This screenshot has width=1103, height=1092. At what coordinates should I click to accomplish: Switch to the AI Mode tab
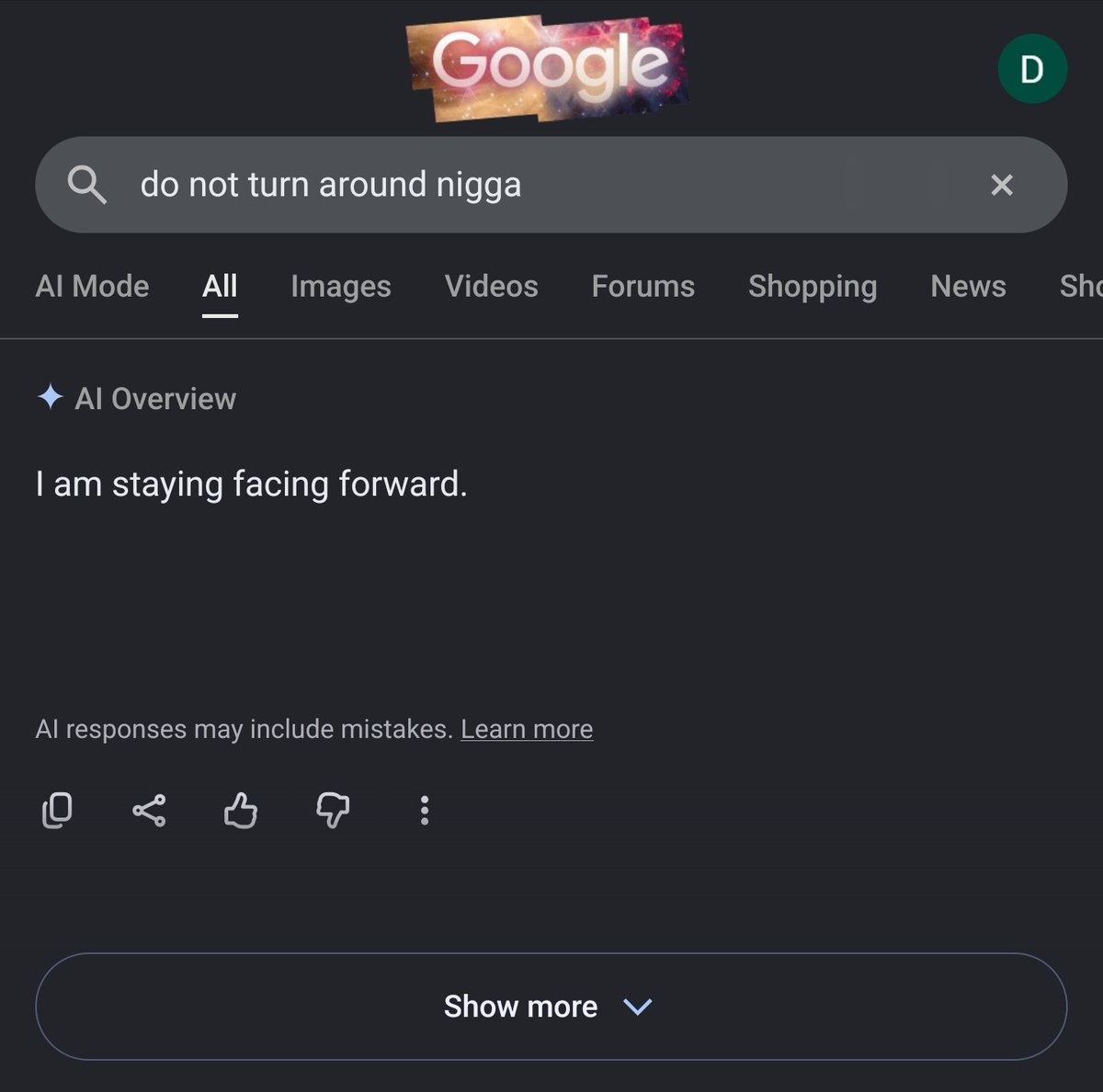pos(92,286)
